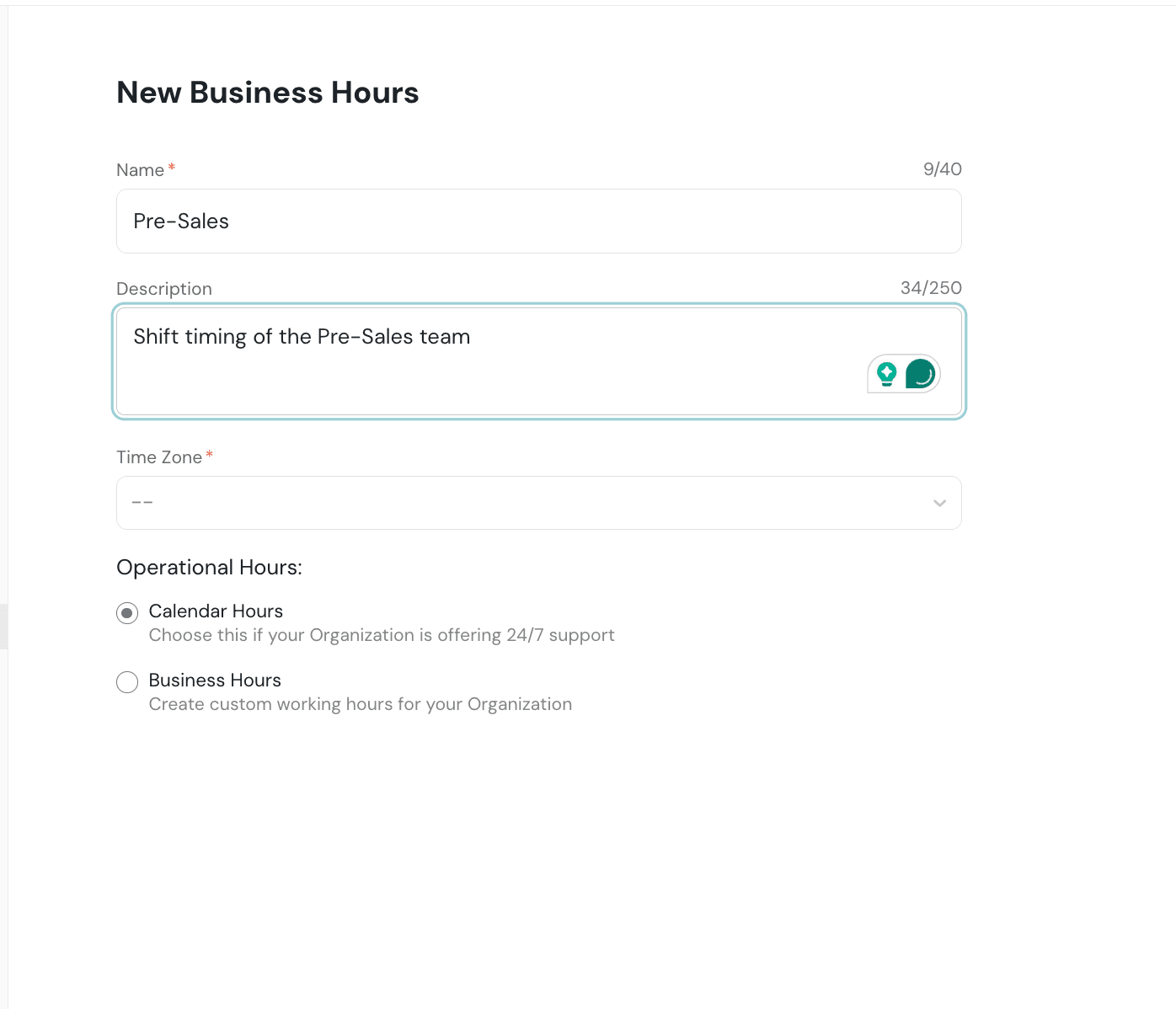Select the Calendar Hours radio button
This screenshot has width=1176, height=1009.
pos(127,612)
